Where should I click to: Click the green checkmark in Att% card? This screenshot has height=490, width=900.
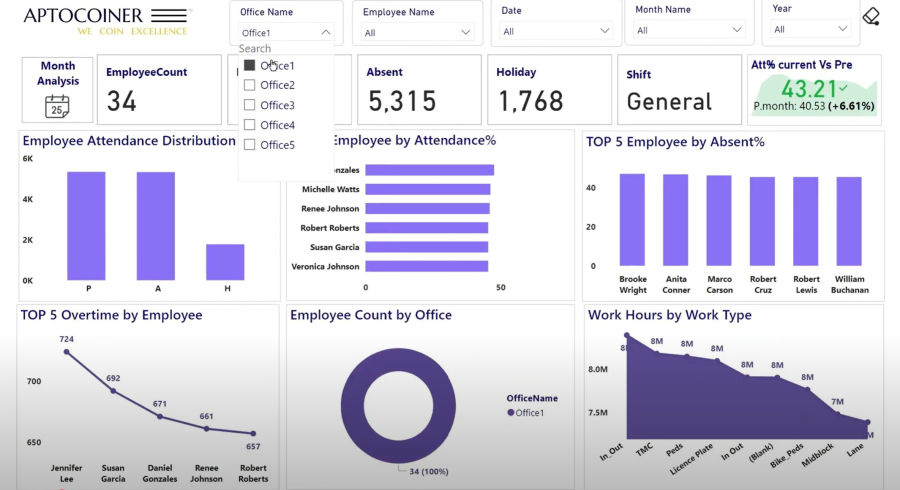click(x=843, y=88)
